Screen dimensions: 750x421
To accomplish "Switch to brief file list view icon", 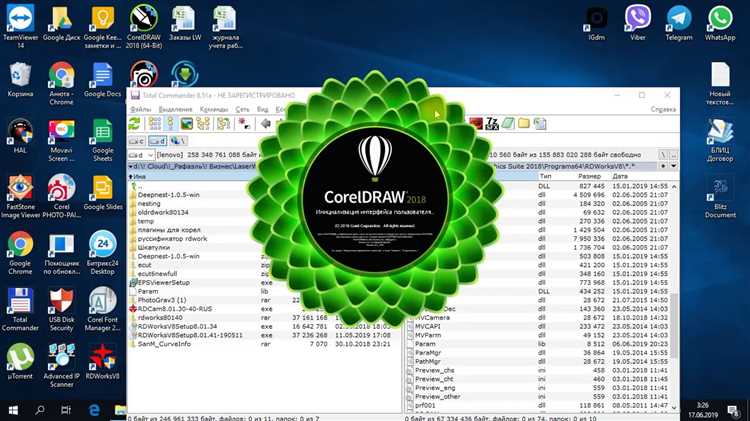I will tap(154, 124).
